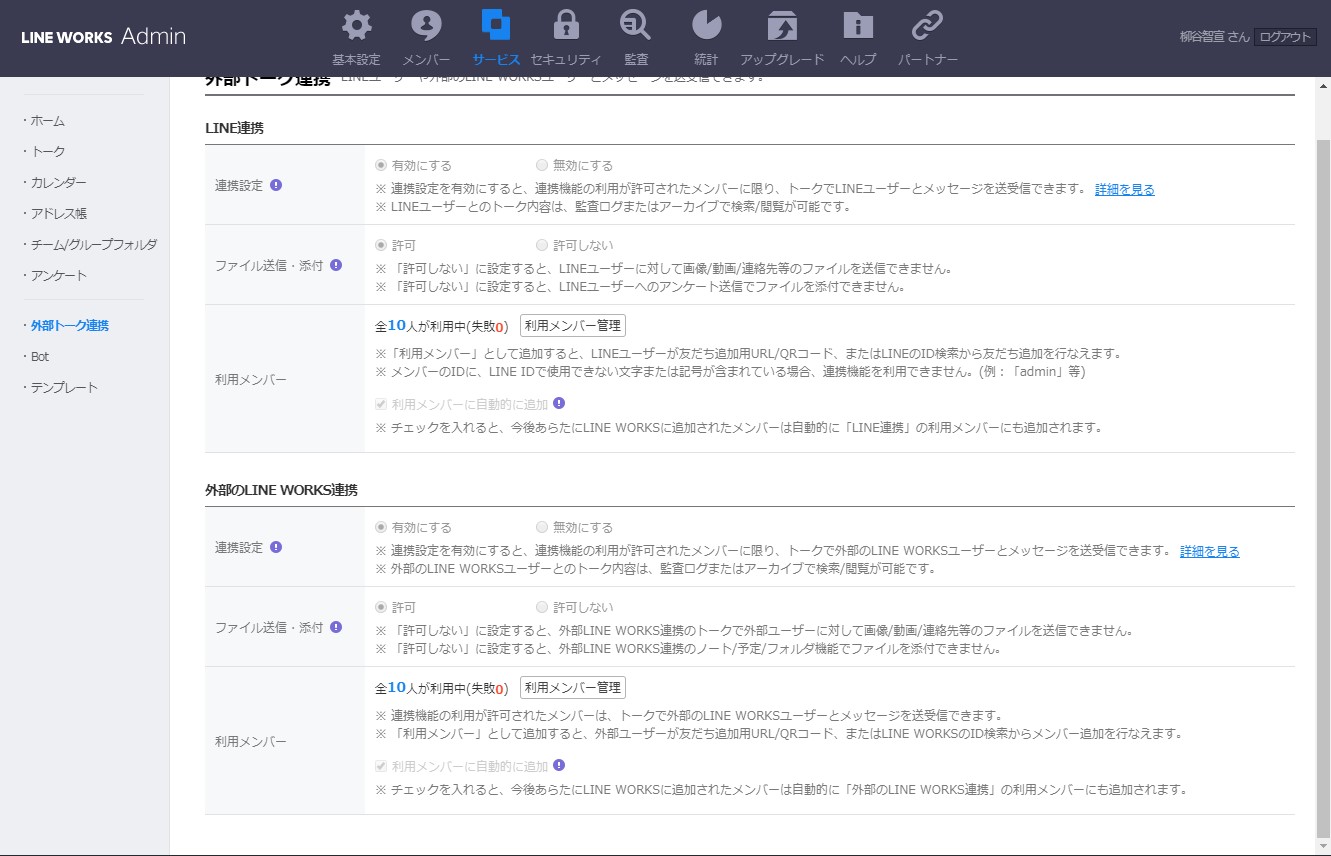Open カレンダー in the left sidebar
1331x856 pixels.
[58, 182]
